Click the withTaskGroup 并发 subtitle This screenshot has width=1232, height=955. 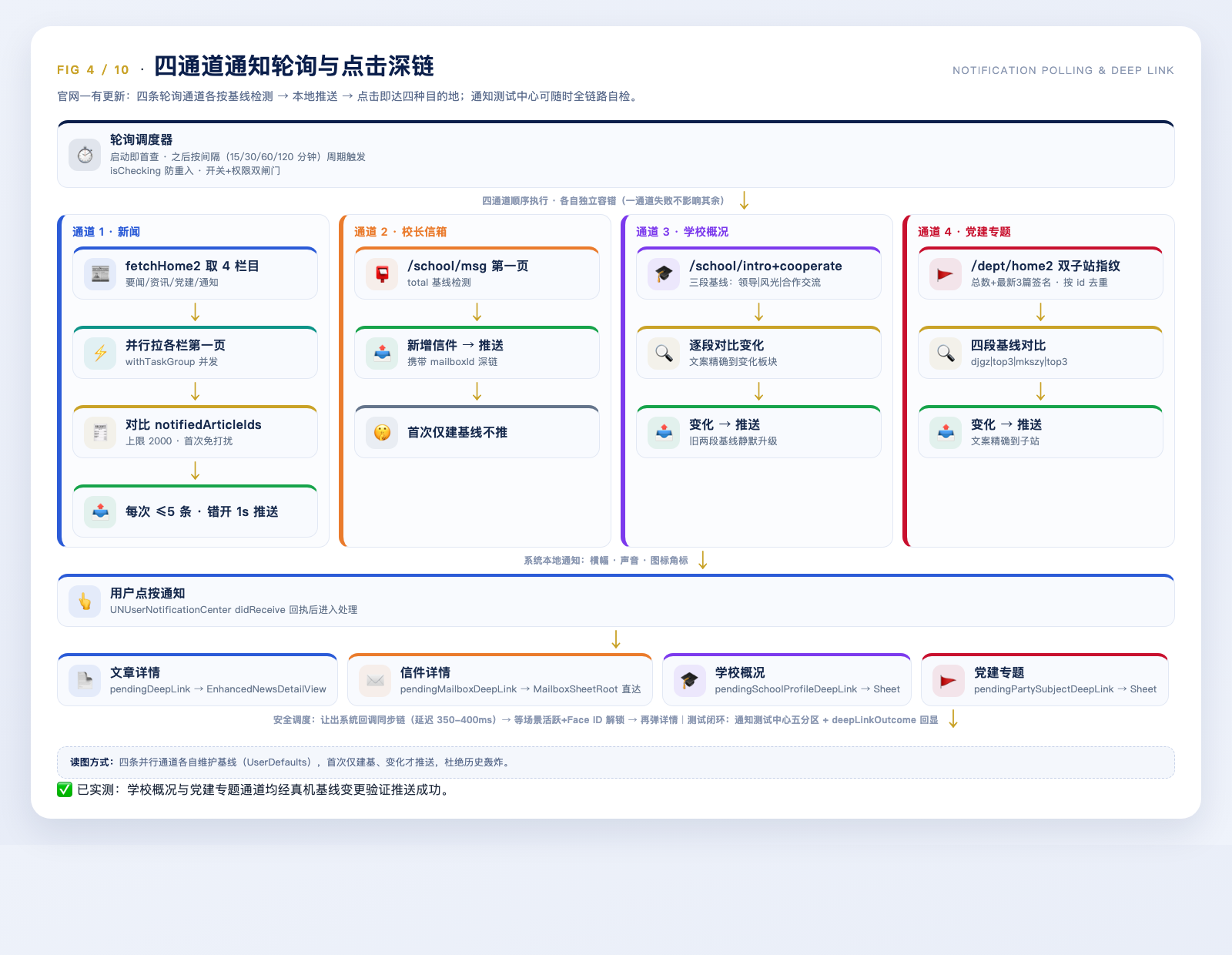(x=172, y=362)
